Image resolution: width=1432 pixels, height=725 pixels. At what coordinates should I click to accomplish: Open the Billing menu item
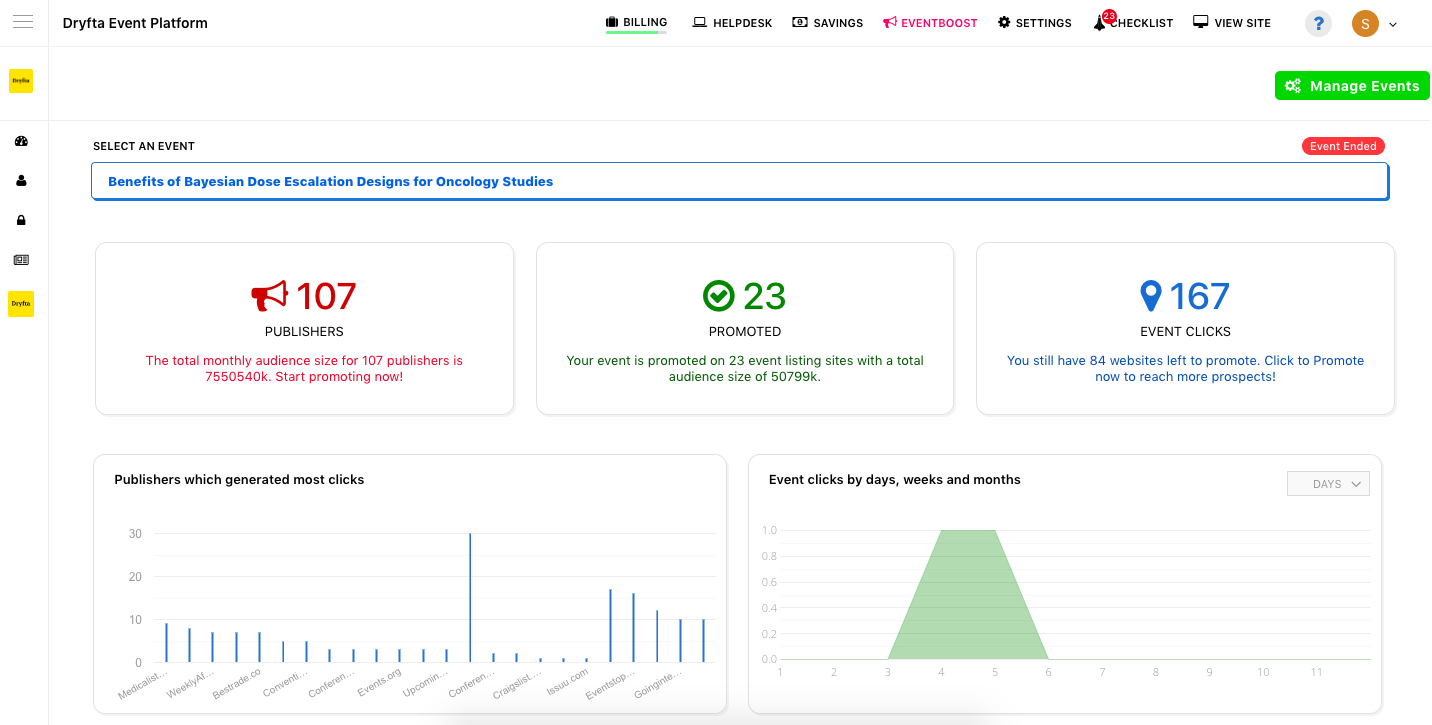tap(636, 22)
